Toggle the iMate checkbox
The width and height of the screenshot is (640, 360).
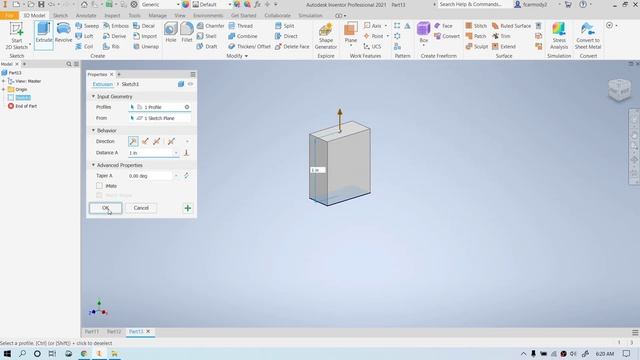coord(99,186)
